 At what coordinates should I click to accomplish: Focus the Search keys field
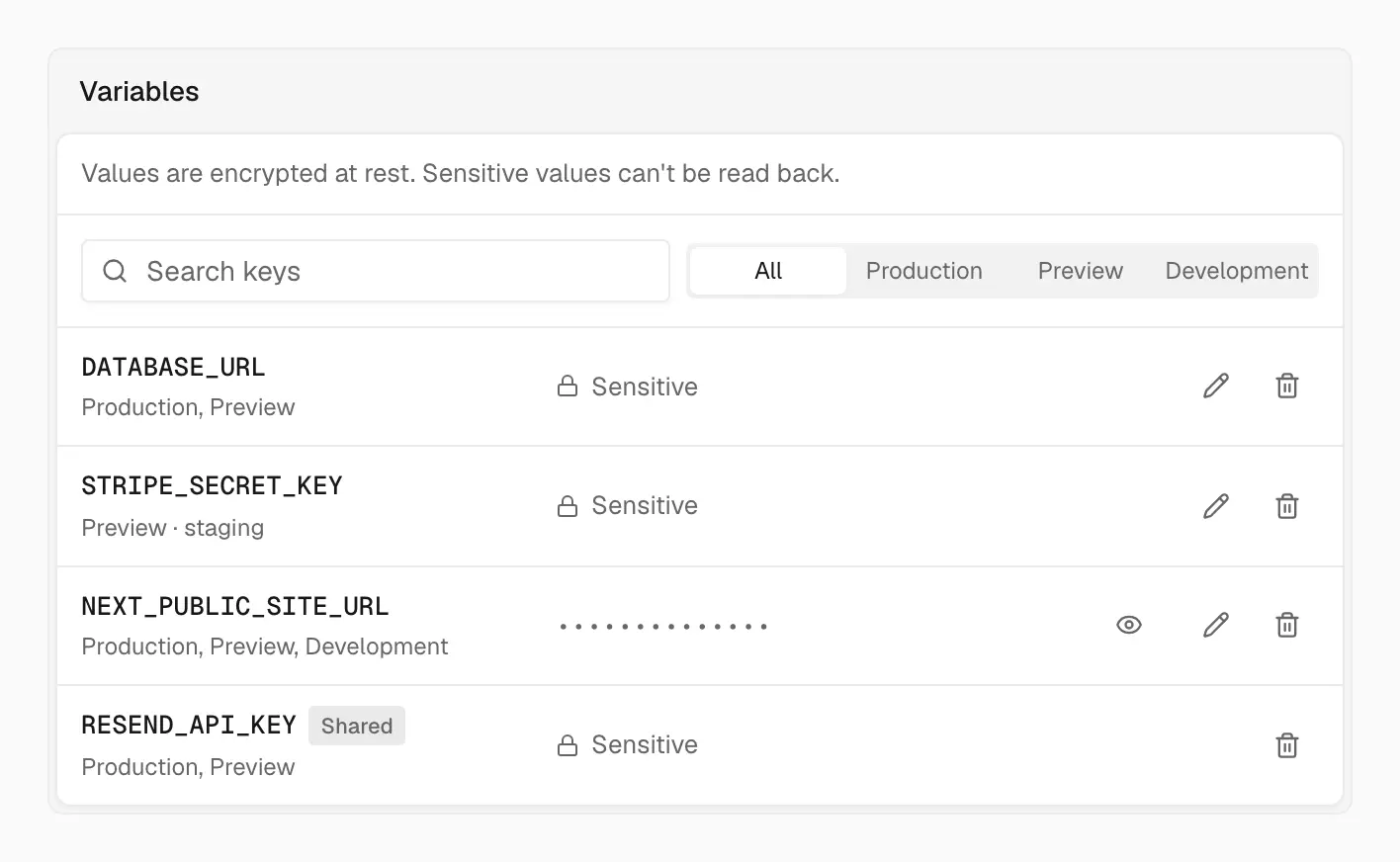(x=376, y=271)
